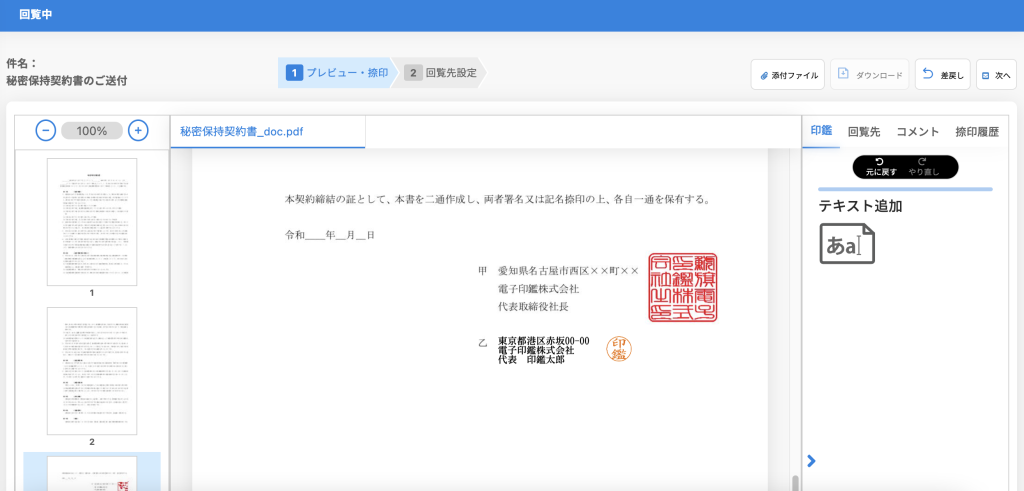Go to step 2 回覧先設定
Viewport: 1024px width, 491px height.
[x=441, y=72]
